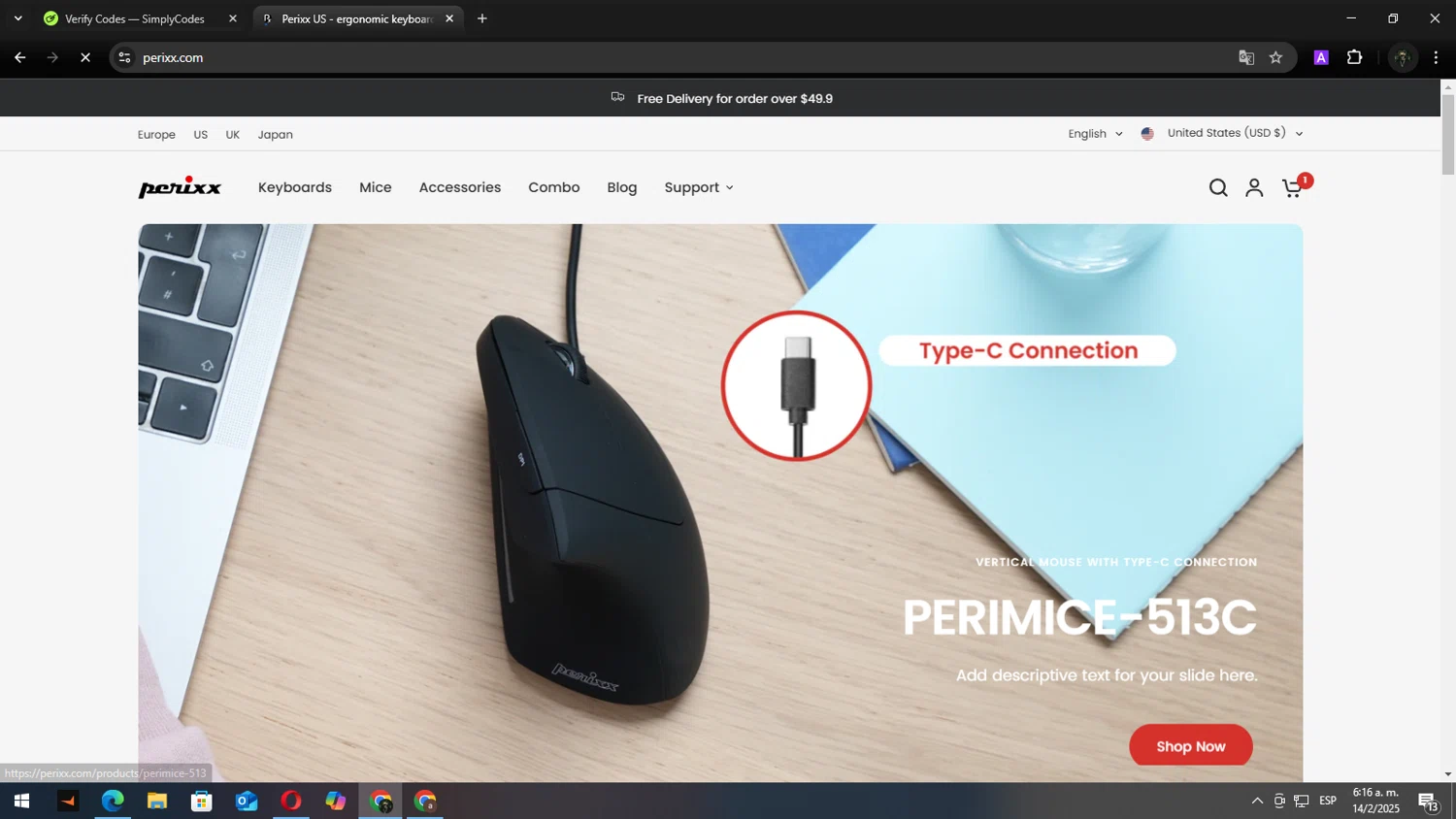Open the Windows Start menu
1456x819 pixels.
[x=21, y=801]
